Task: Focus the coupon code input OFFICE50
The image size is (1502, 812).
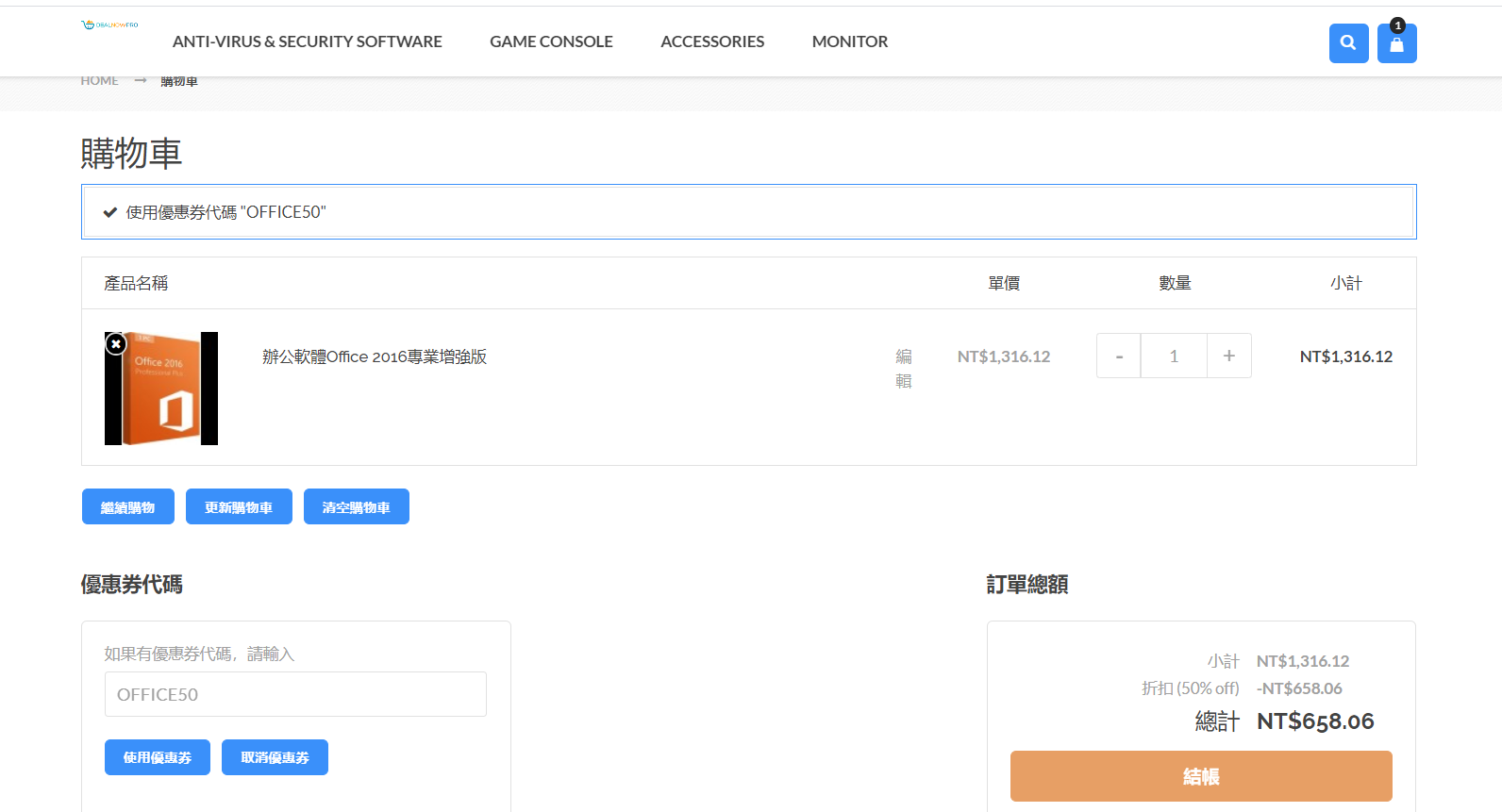Action: tap(295, 694)
